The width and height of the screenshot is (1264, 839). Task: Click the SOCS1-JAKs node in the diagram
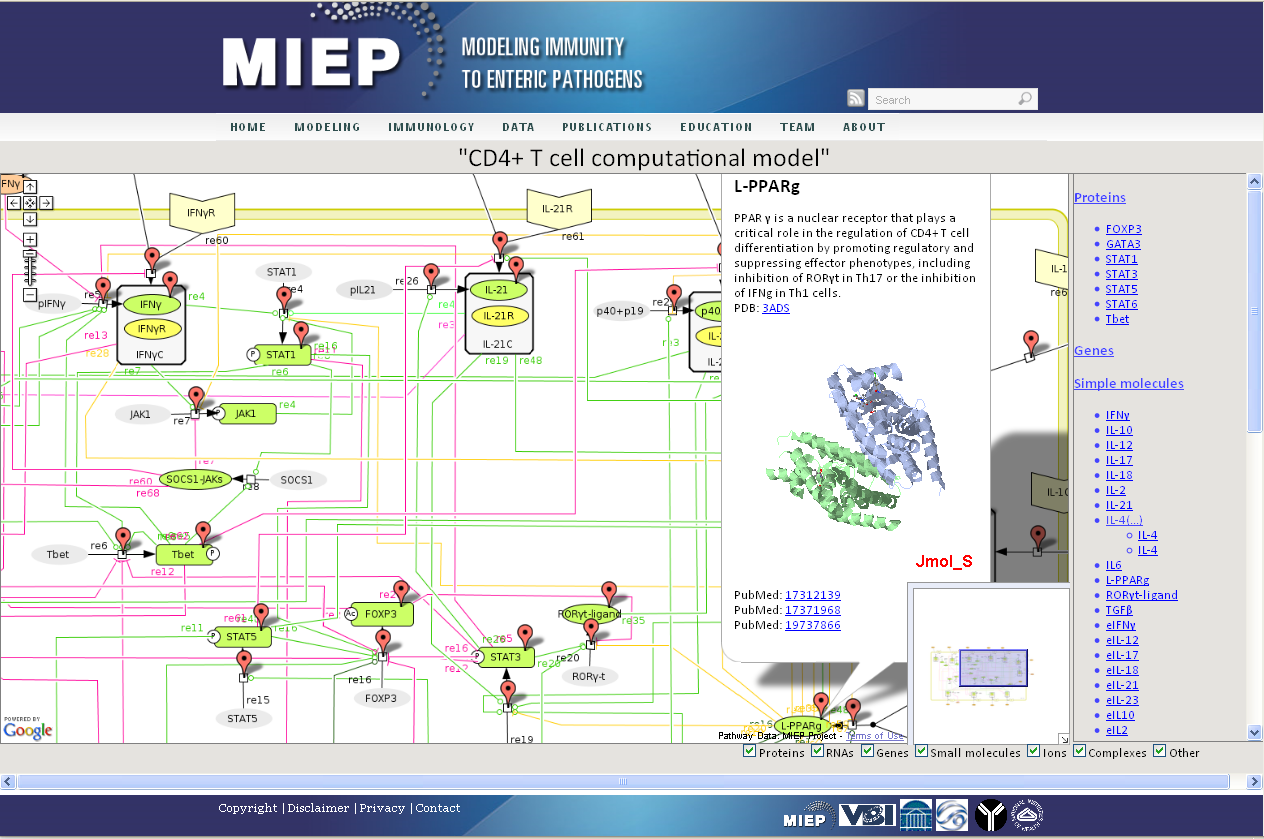point(195,480)
